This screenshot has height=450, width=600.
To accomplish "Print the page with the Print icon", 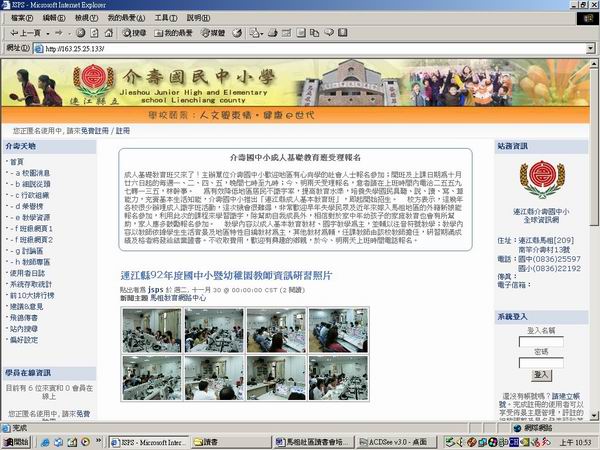I will point(272,33).
